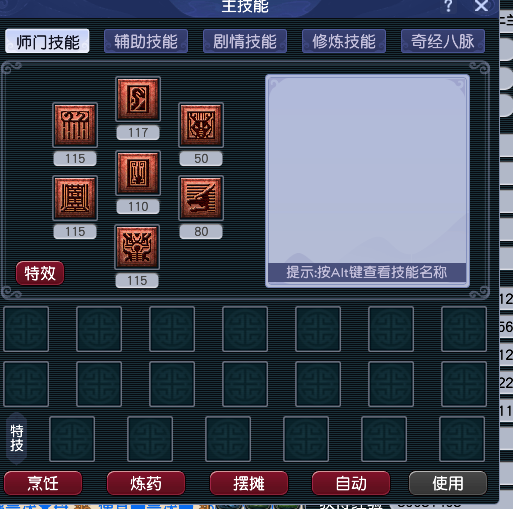Select the skill icon with level 50
Screen dimensions: 513x509
(x=201, y=125)
